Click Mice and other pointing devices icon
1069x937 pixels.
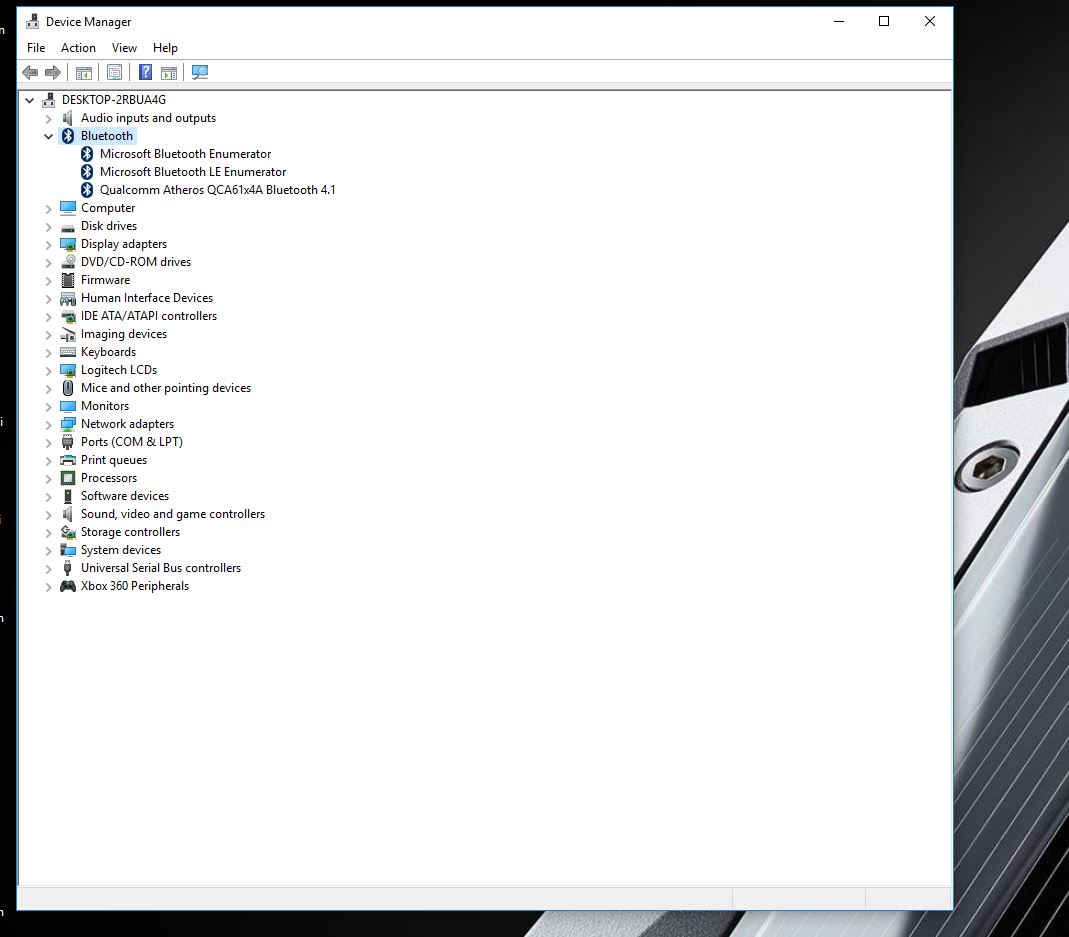67,388
